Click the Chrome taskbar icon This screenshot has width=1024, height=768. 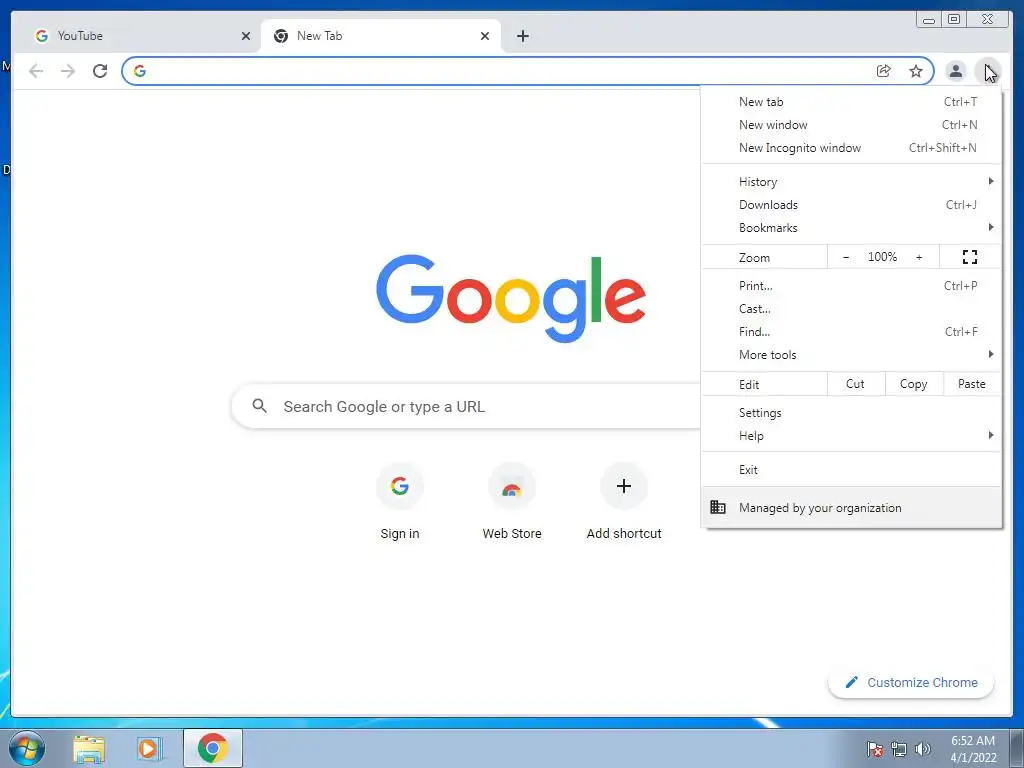[212, 748]
